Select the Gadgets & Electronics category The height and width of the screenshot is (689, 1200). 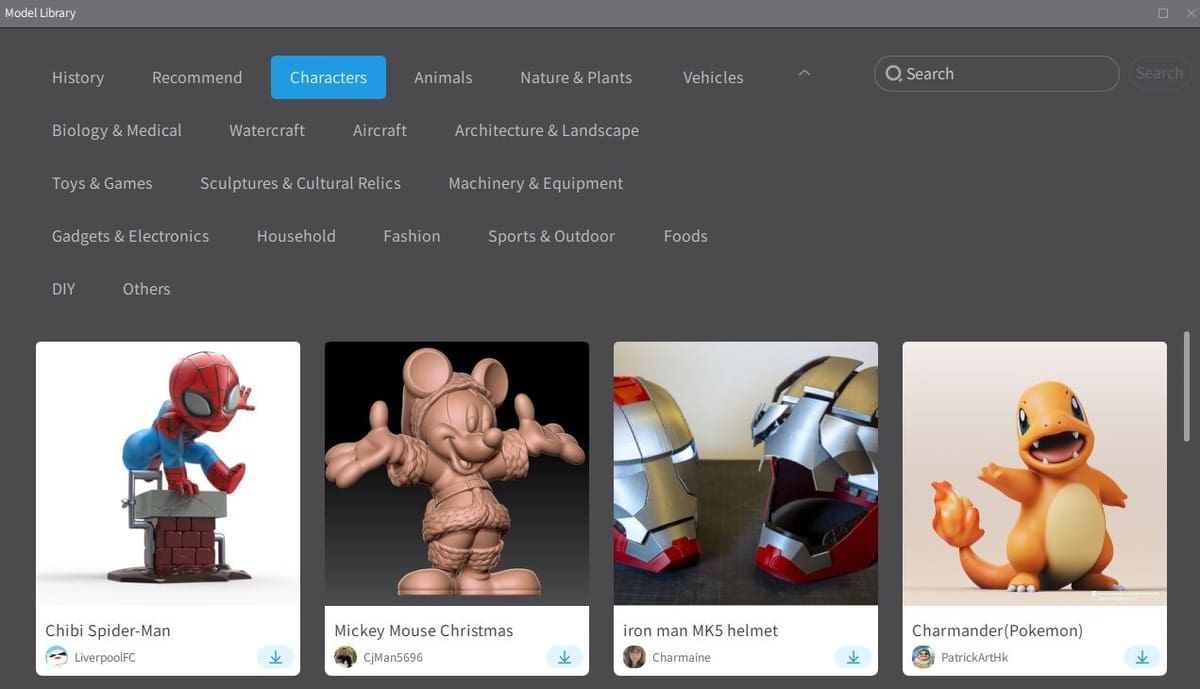click(131, 236)
